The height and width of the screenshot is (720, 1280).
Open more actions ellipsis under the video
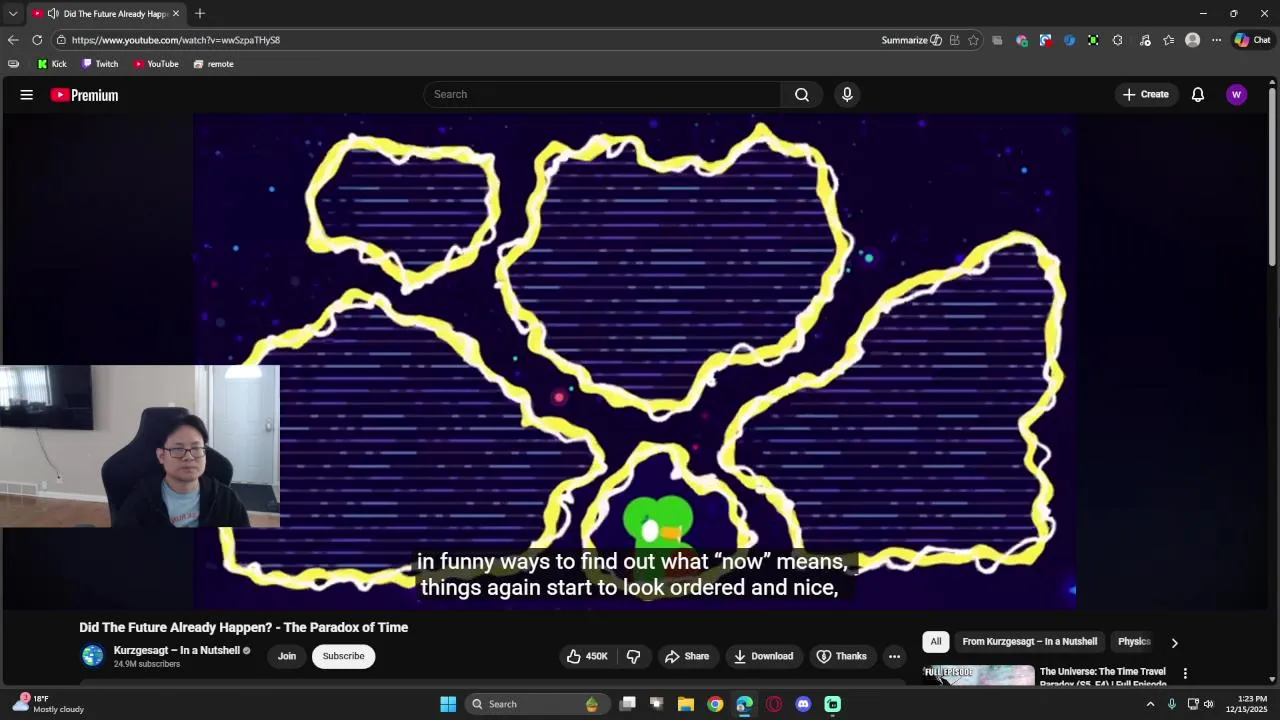[894, 656]
